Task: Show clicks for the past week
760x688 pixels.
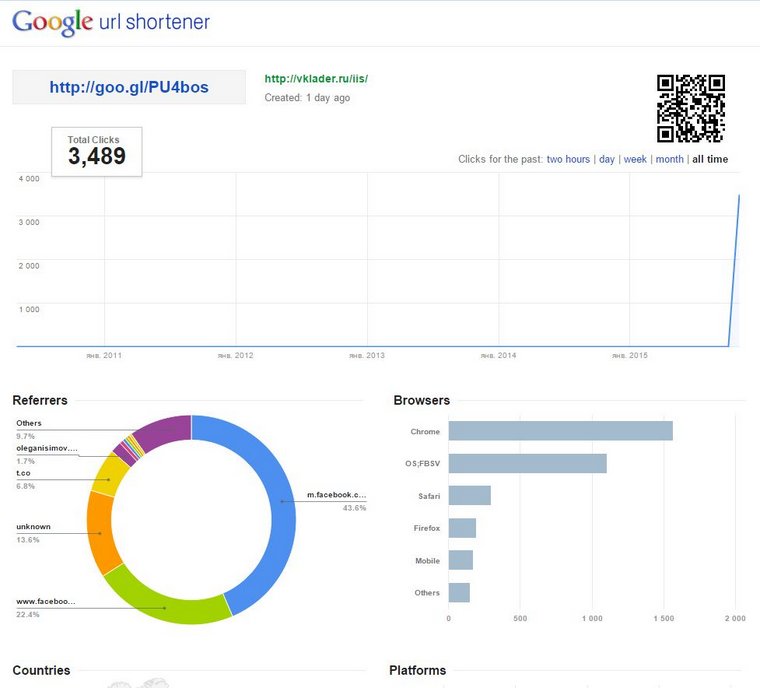Action: (x=635, y=159)
